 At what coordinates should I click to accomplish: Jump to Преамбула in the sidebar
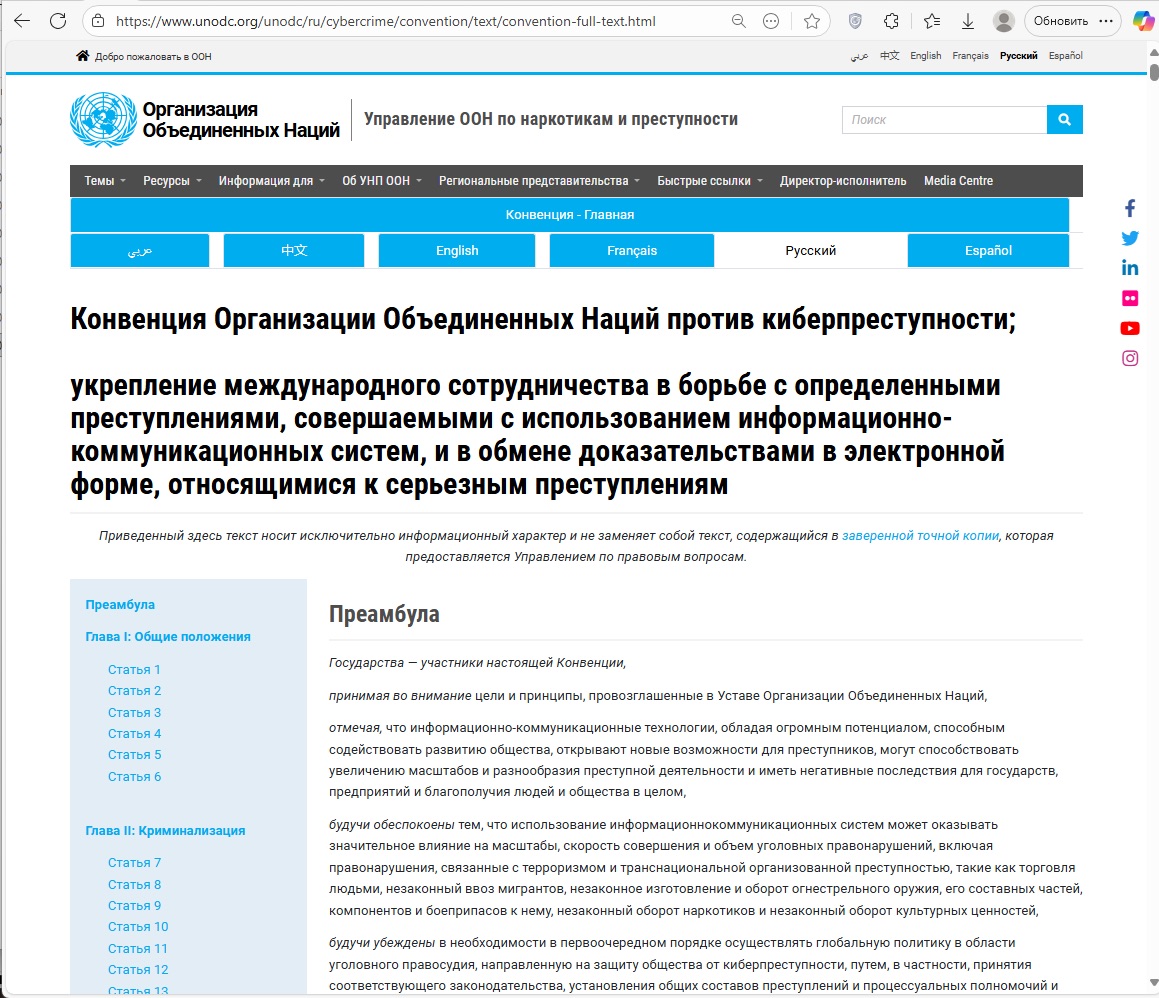click(x=120, y=605)
